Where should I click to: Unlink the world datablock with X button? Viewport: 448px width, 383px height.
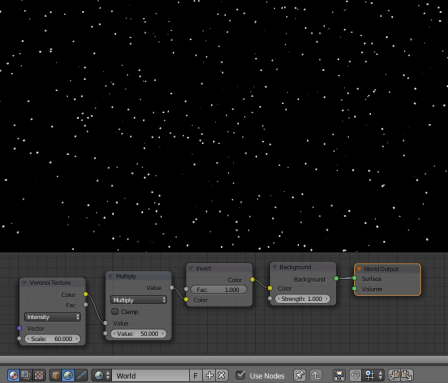[222, 375]
